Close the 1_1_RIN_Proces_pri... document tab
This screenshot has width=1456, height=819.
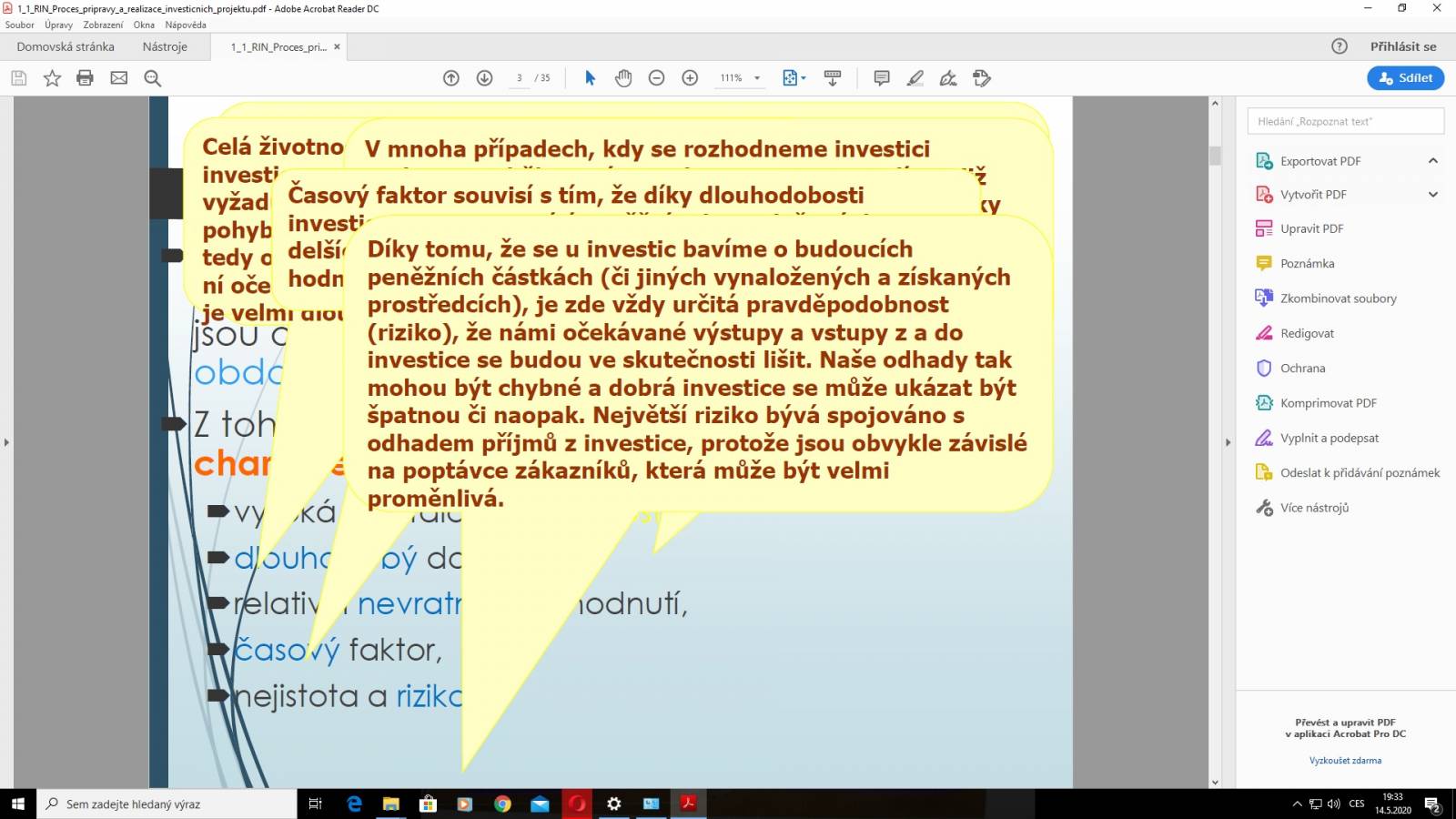(337, 47)
